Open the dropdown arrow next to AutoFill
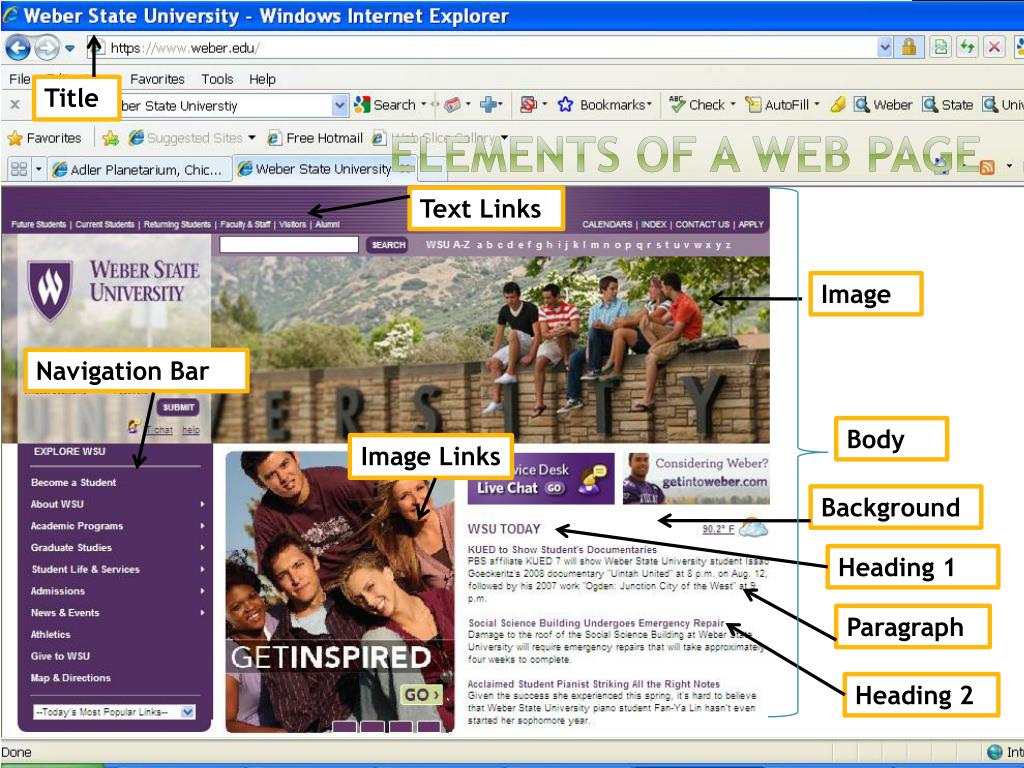 pyautogui.click(x=816, y=104)
